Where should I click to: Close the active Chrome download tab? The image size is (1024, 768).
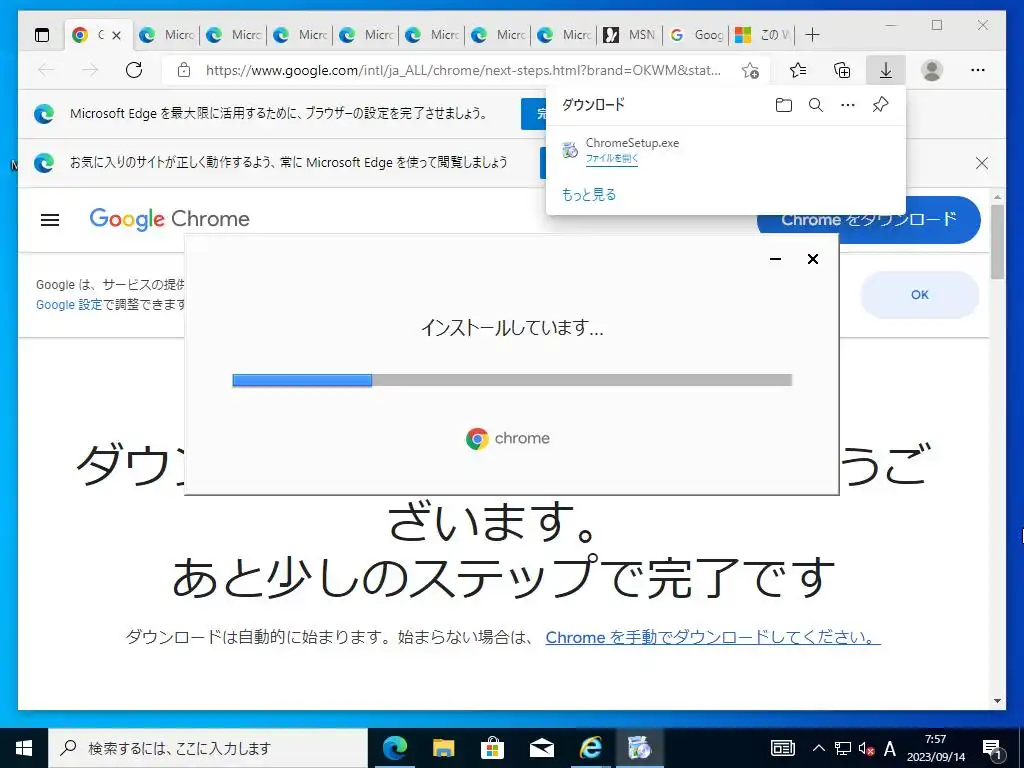116,35
